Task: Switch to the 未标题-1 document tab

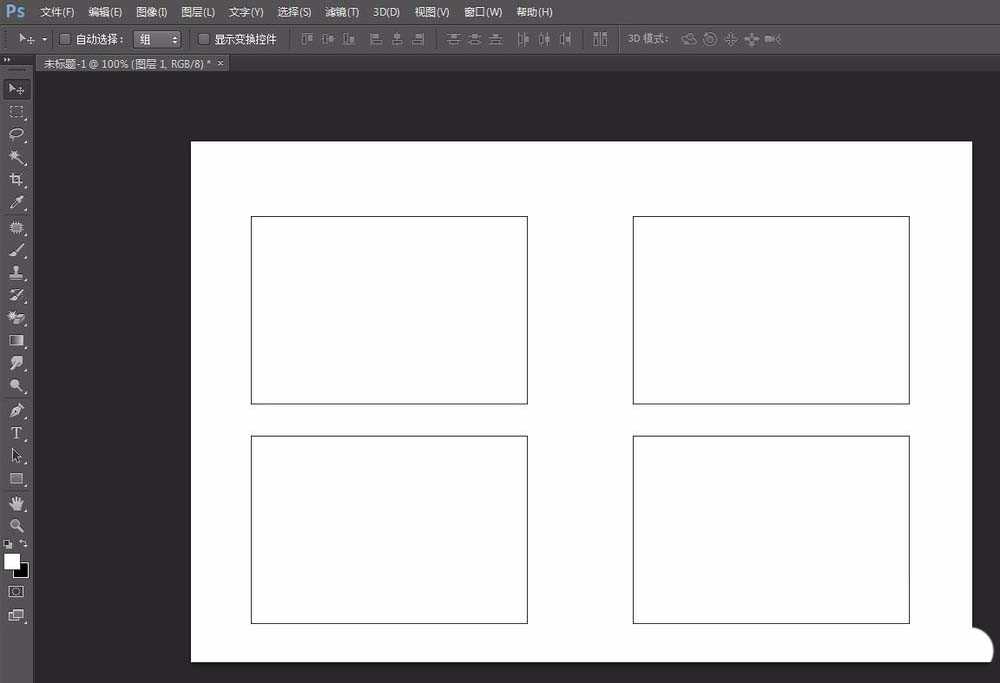Action: 126,63
